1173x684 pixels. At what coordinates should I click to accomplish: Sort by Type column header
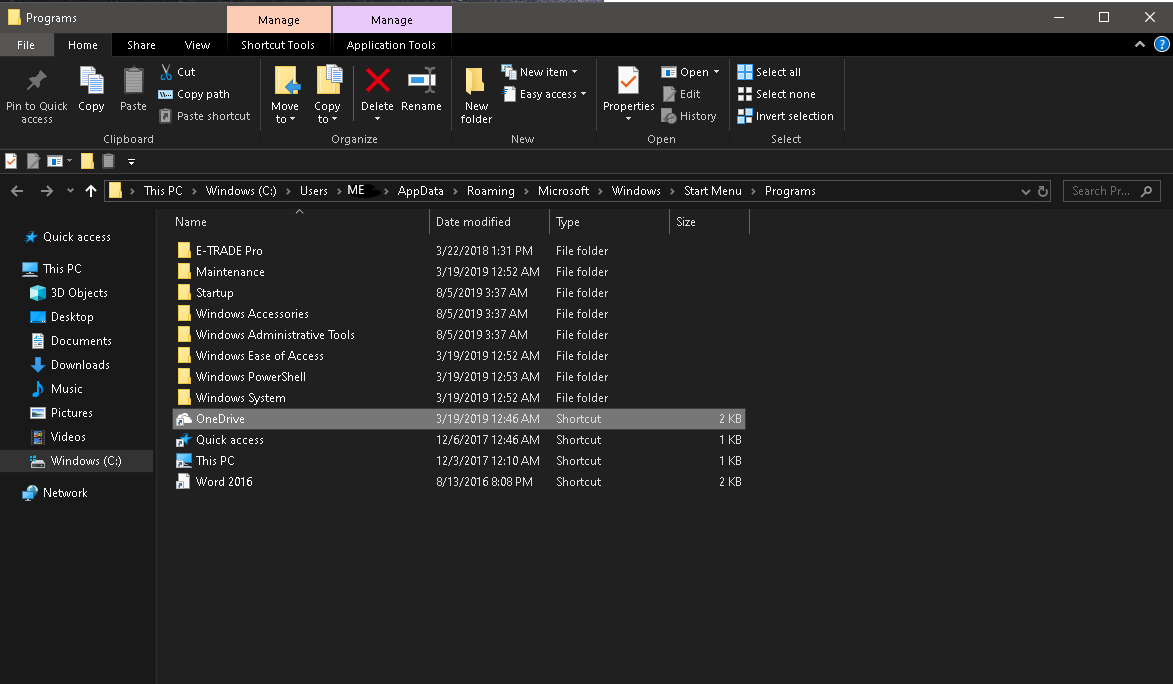609,222
